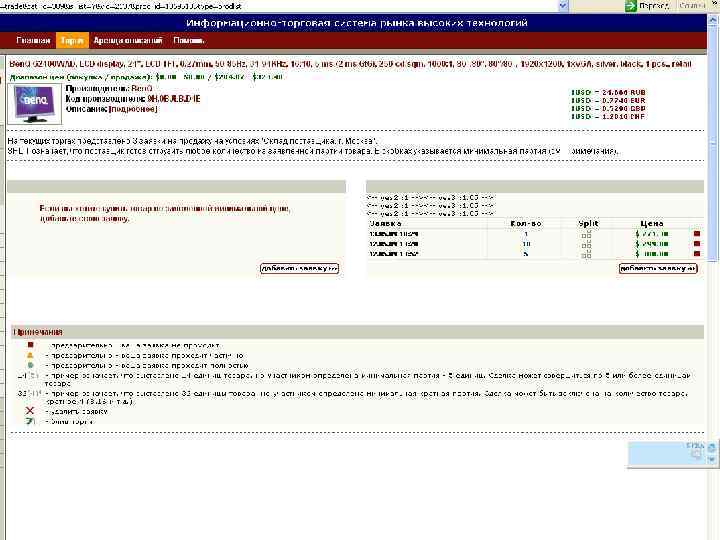Open the Главная menu item
The width and height of the screenshot is (720, 540).
pos(33,40)
